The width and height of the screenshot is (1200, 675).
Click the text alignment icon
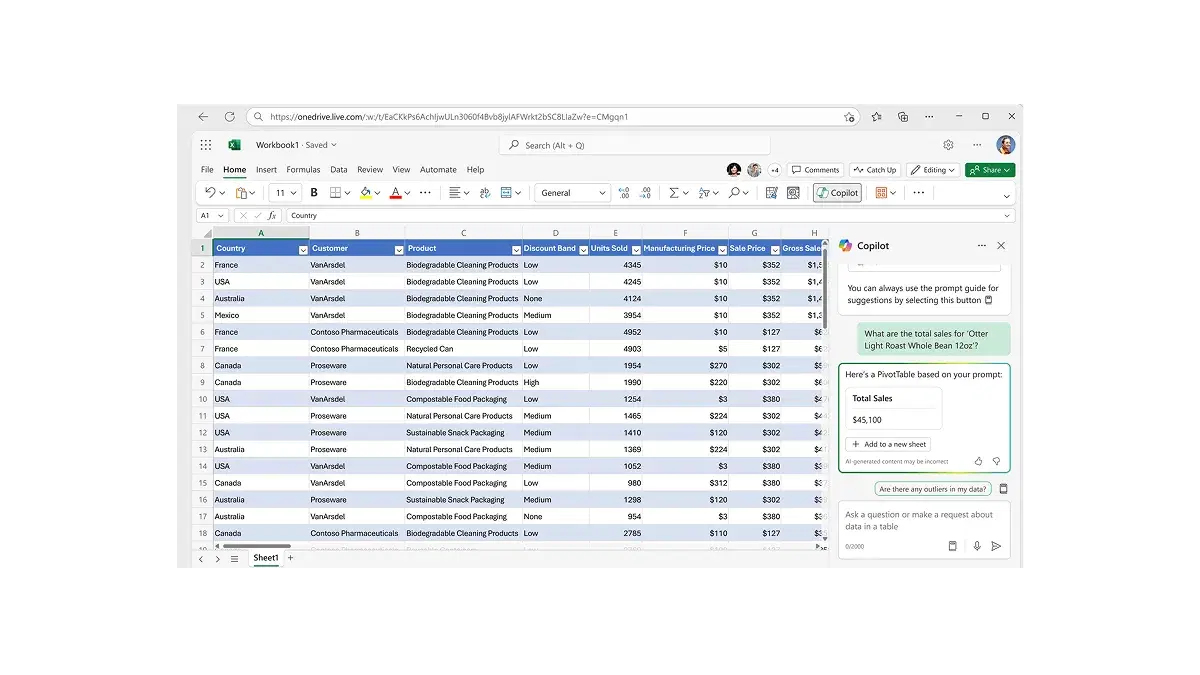[x=454, y=193]
